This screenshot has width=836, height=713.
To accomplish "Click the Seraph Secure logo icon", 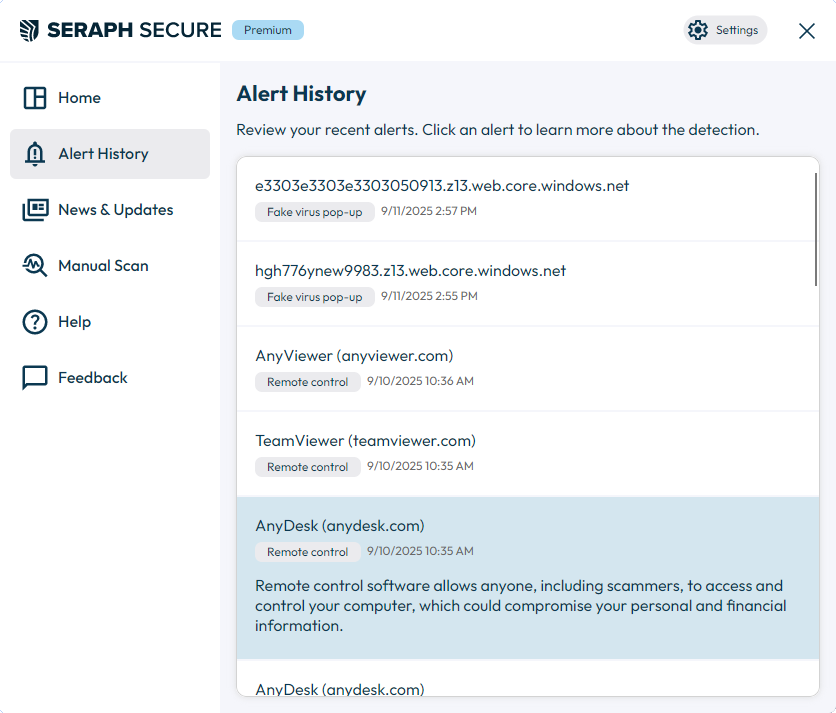I will [29, 30].
